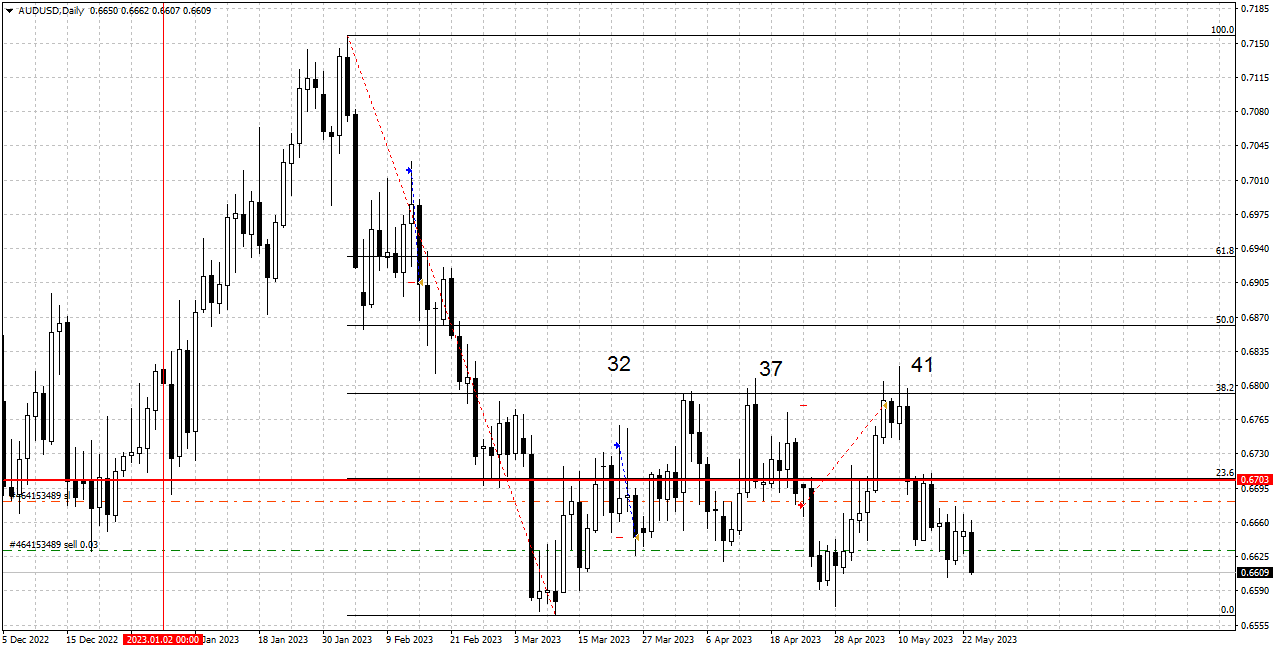Click the 0.6870 price scale value
This screenshot has height=651, width=1276.
pos(1255,318)
